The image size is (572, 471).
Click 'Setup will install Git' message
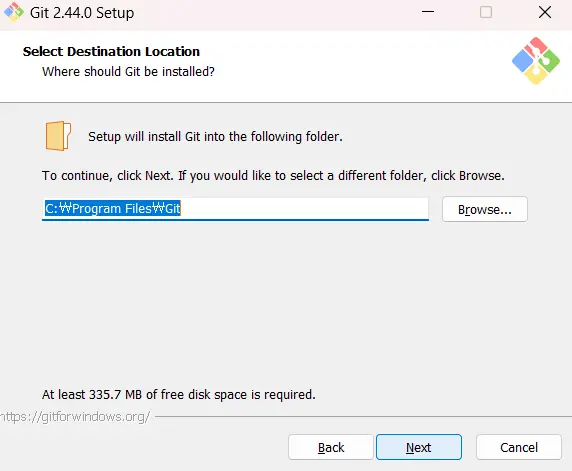point(215,136)
